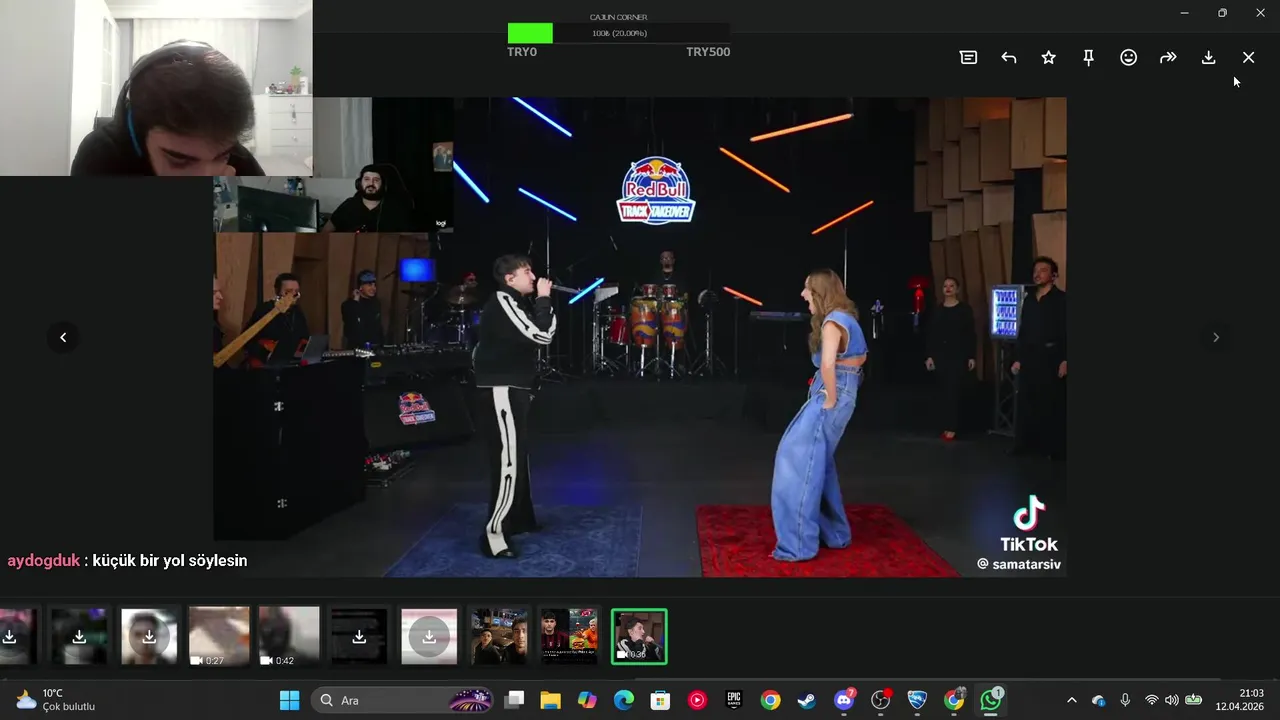Download the media using the top download icon
Screen dimensions: 1280x720
tap(1208, 58)
